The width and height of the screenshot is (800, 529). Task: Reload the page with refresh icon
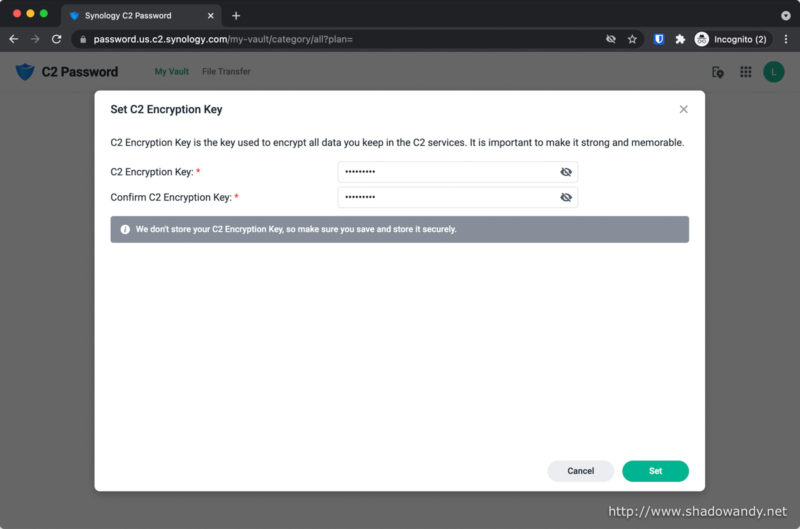tap(57, 39)
